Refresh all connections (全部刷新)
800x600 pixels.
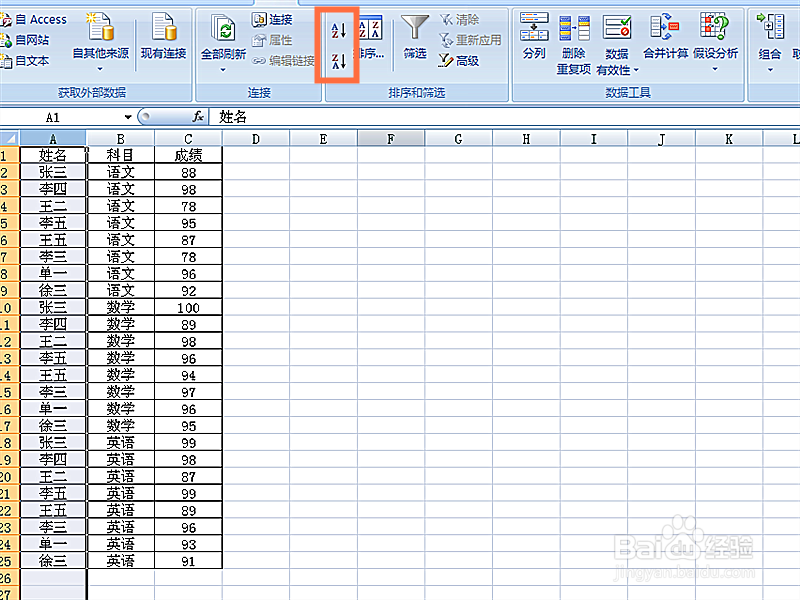223,37
